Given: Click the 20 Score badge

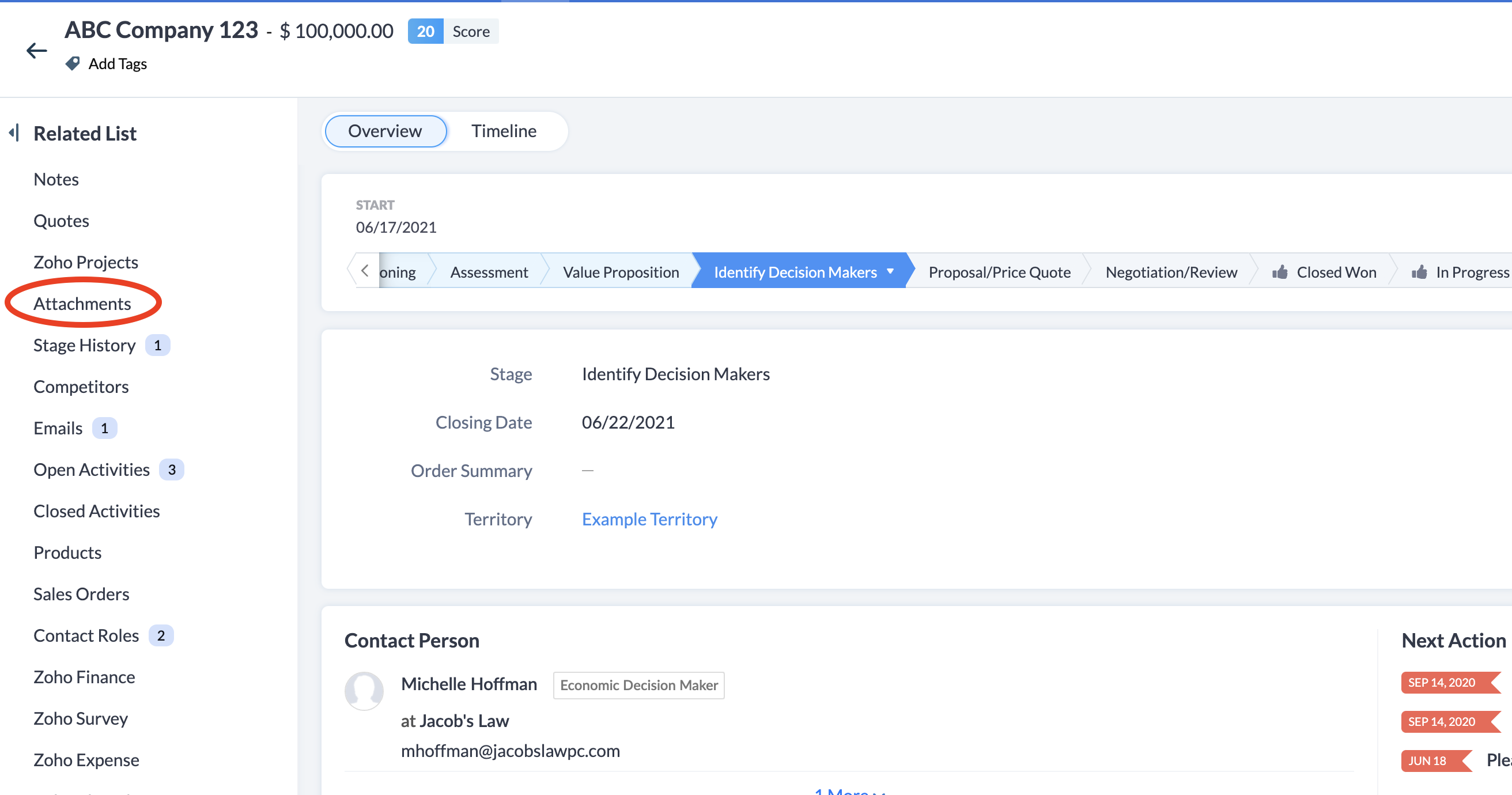Looking at the screenshot, I should (x=453, y=31).
